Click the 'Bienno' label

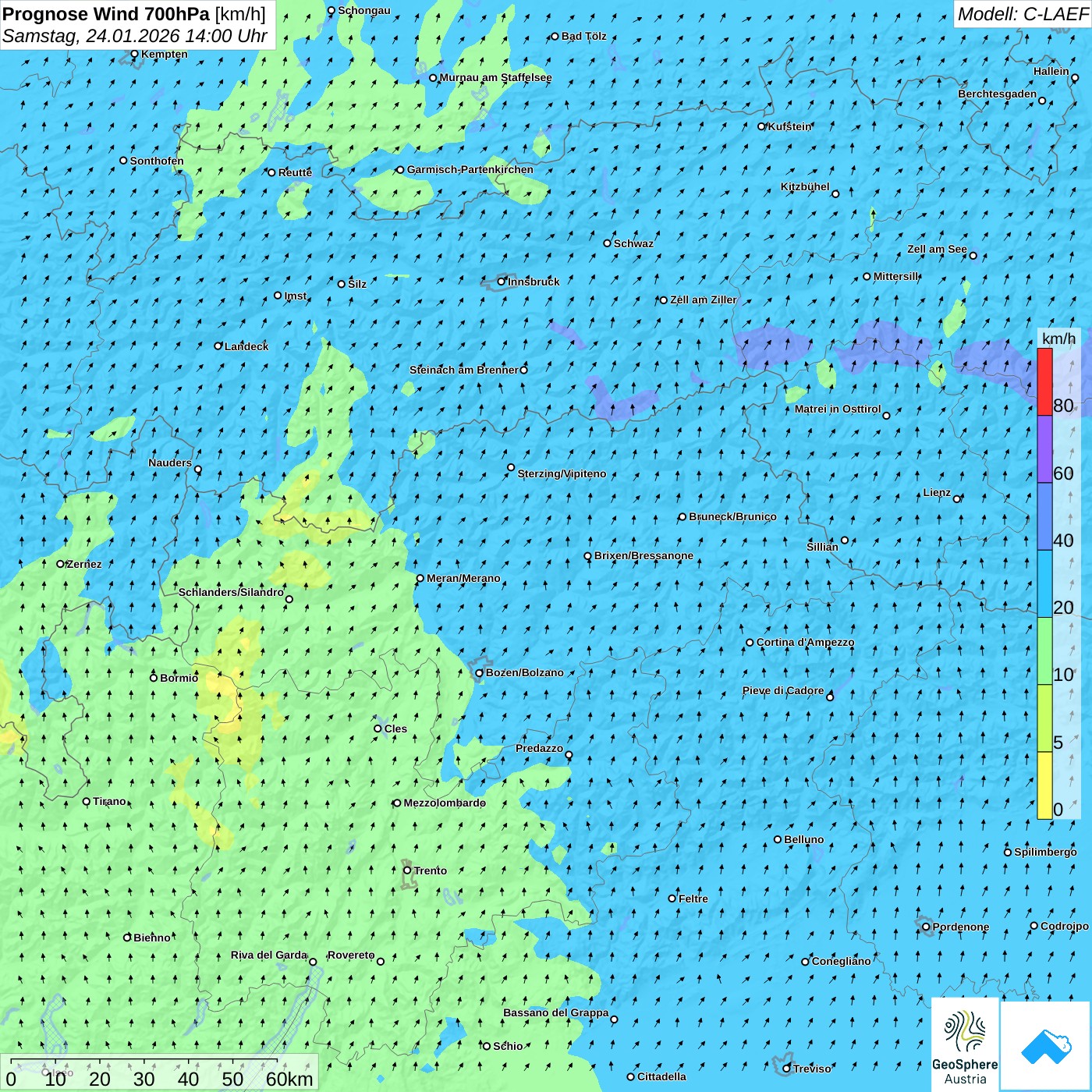(152, 938)
